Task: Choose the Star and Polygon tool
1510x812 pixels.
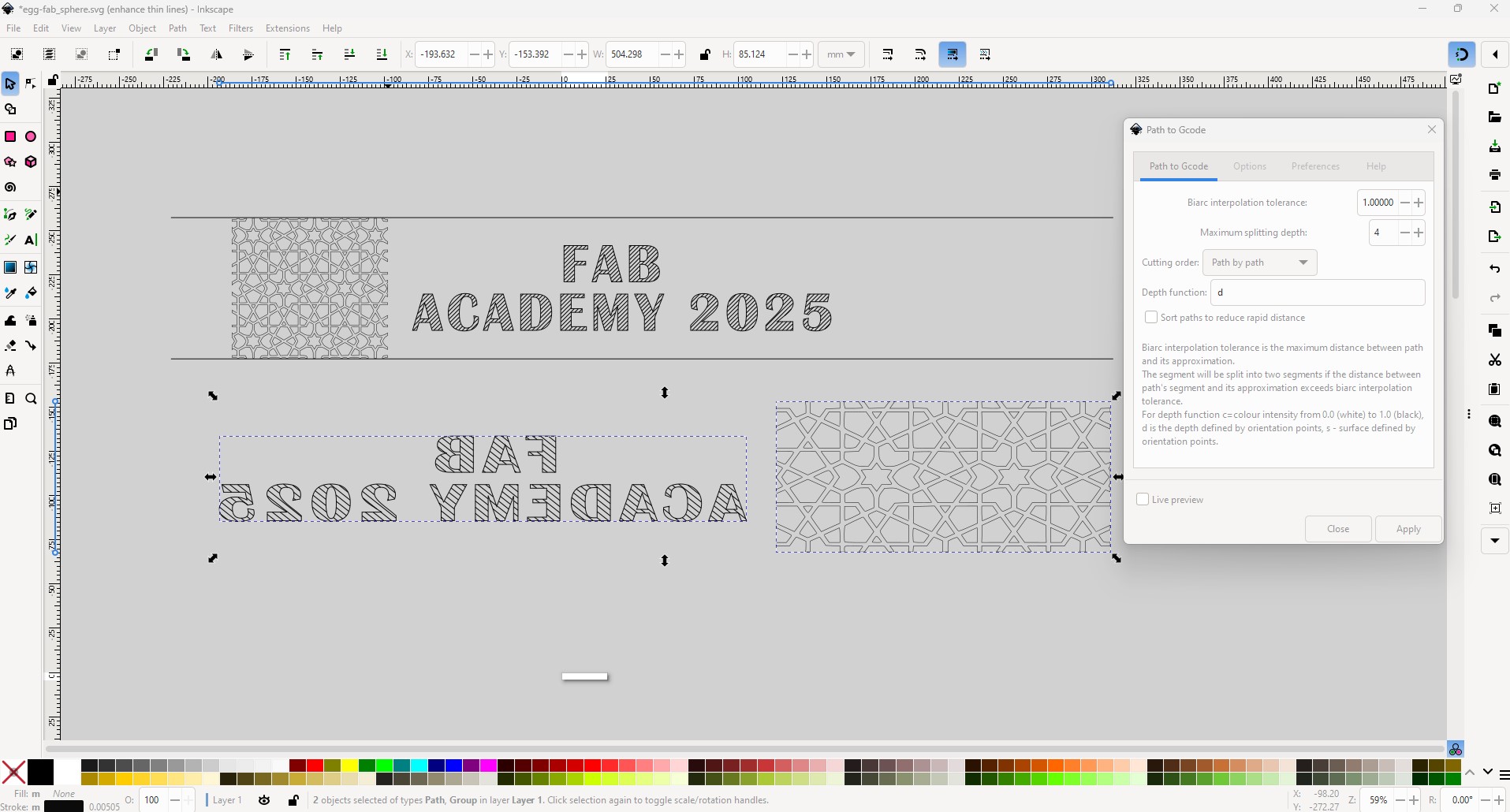Action: click(10, 162)
